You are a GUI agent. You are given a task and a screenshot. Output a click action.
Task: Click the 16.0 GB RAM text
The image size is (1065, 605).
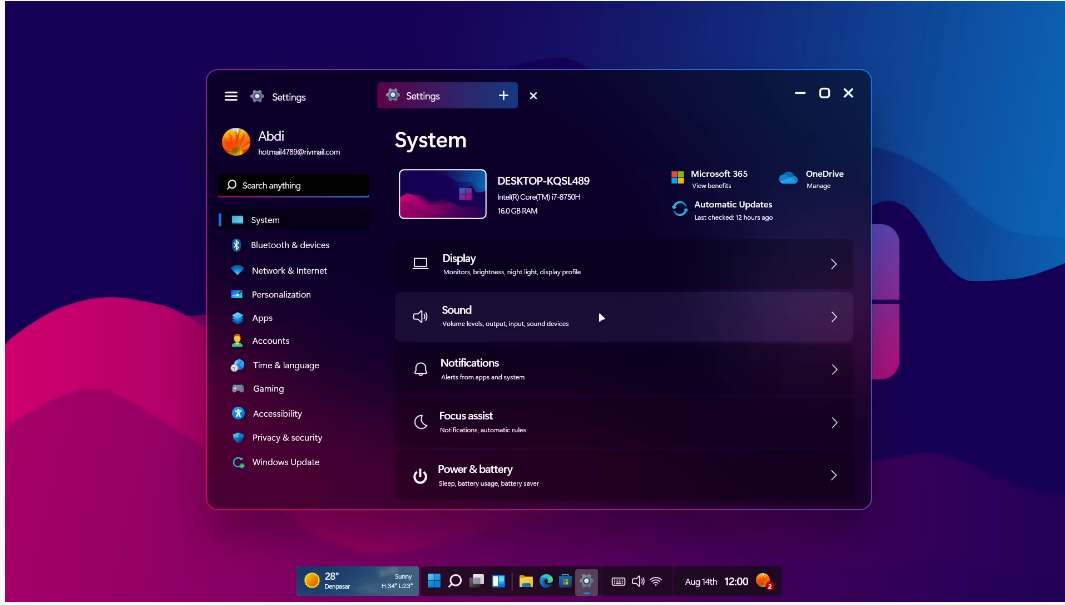click(518, 211)
